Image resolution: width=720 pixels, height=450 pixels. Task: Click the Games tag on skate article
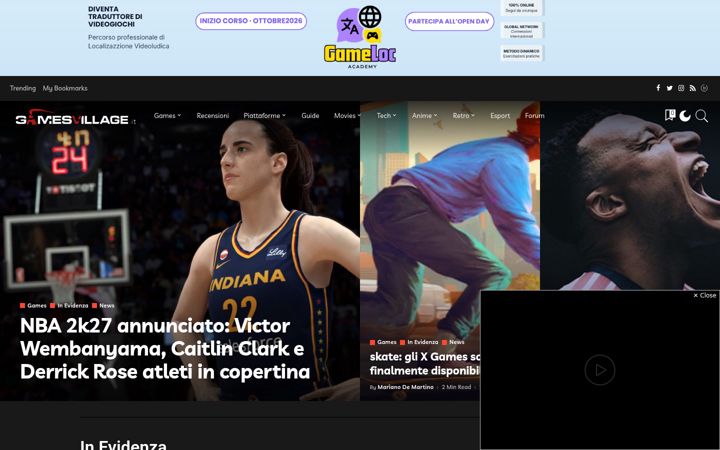pyautogui.click(x=383, y=342)
